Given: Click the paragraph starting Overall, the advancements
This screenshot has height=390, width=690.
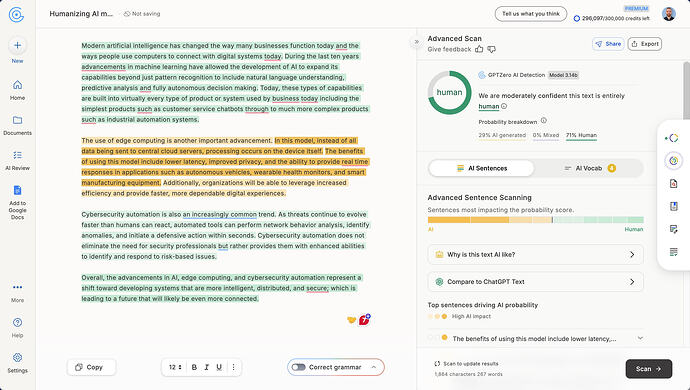Looking at the screenshot, I should pyautogui.click(x=222, y=288).
